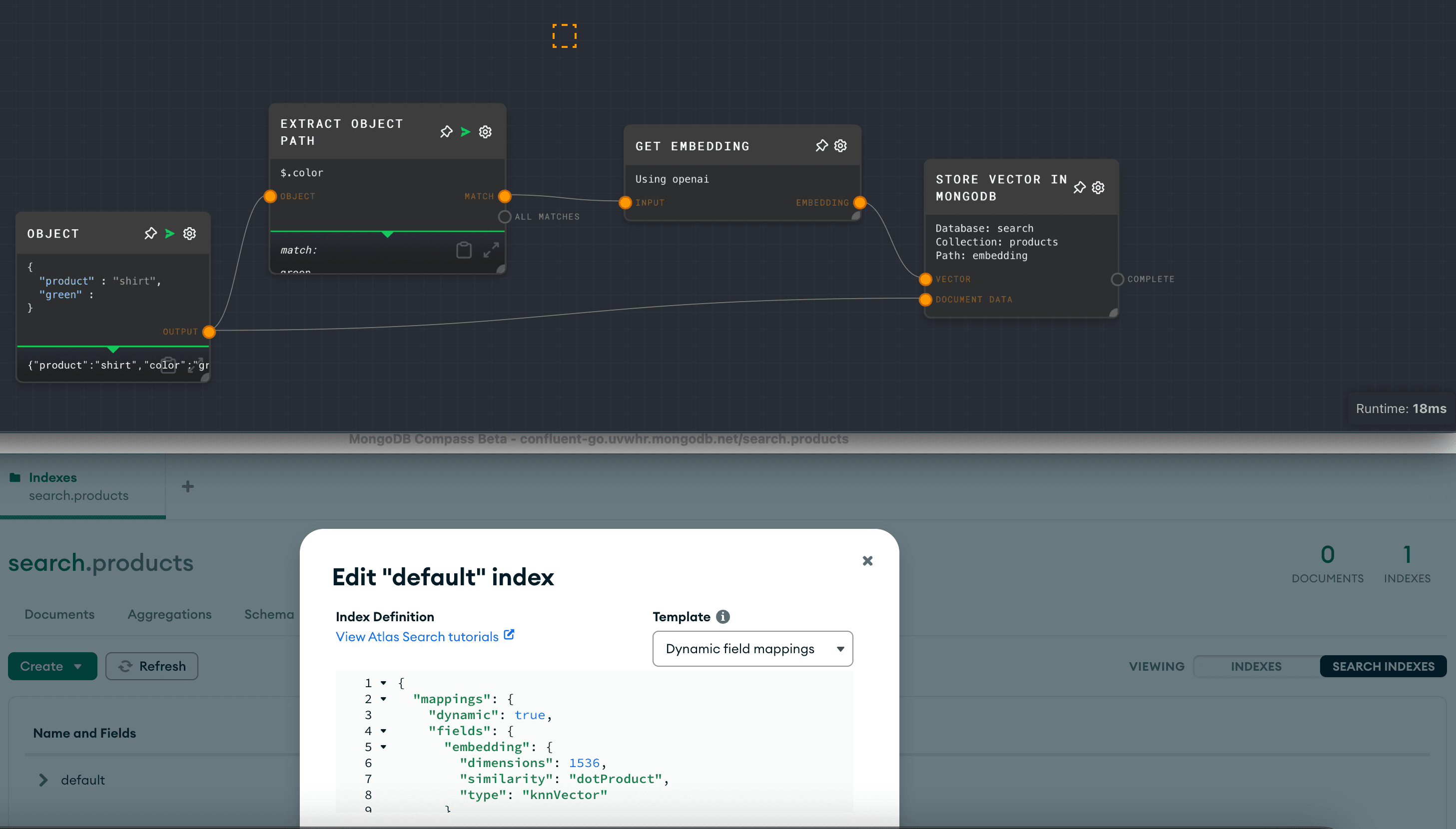The width and height of the screenshot is (1456, 829).
Task: Click the ALL MATCHES output port
Action: [505, 217]
